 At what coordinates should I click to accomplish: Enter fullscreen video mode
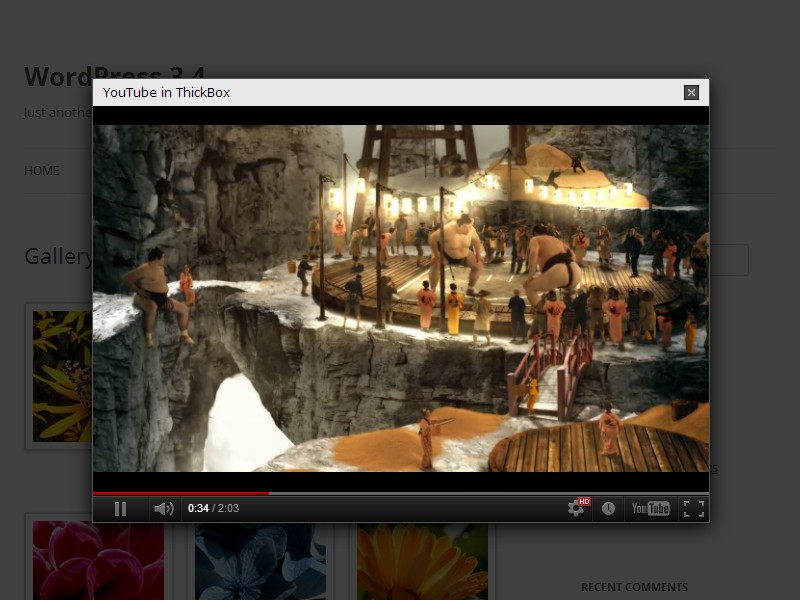pyautogui.click(x=694, y=509)
